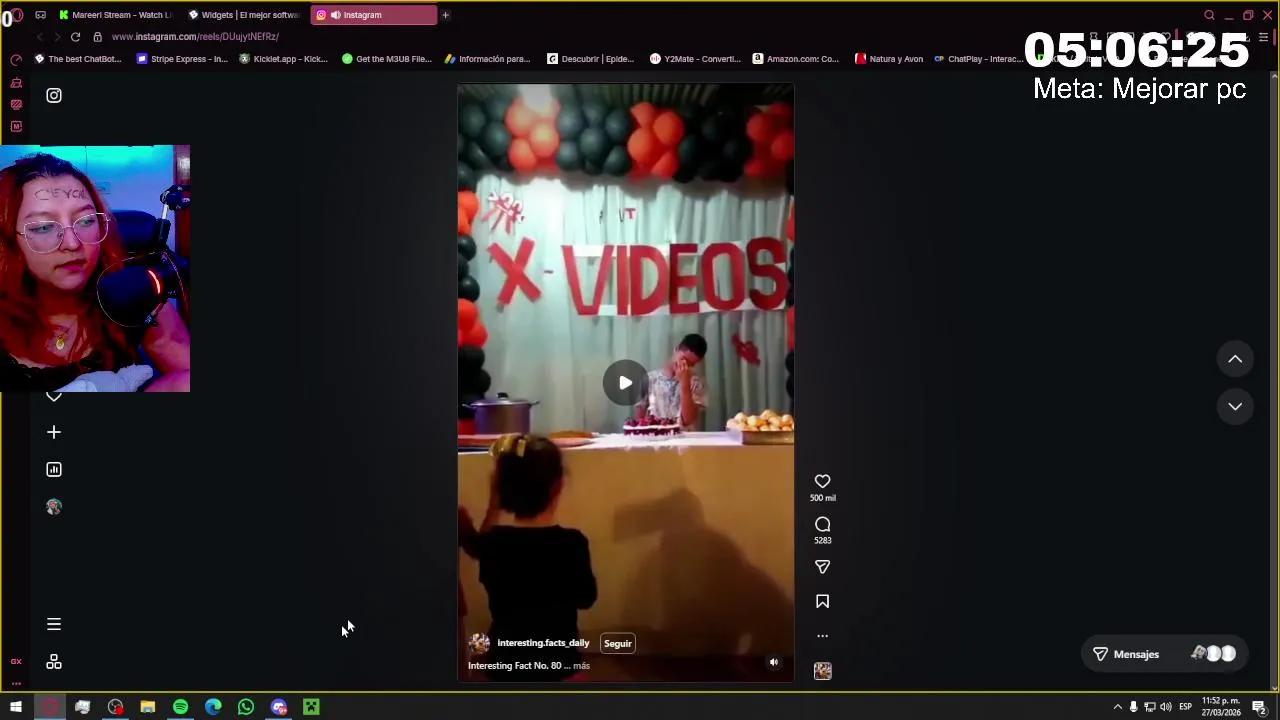1280x720 pixels.
Task: Click the GX logo at sidebar bottom
Action: [16, 661]
